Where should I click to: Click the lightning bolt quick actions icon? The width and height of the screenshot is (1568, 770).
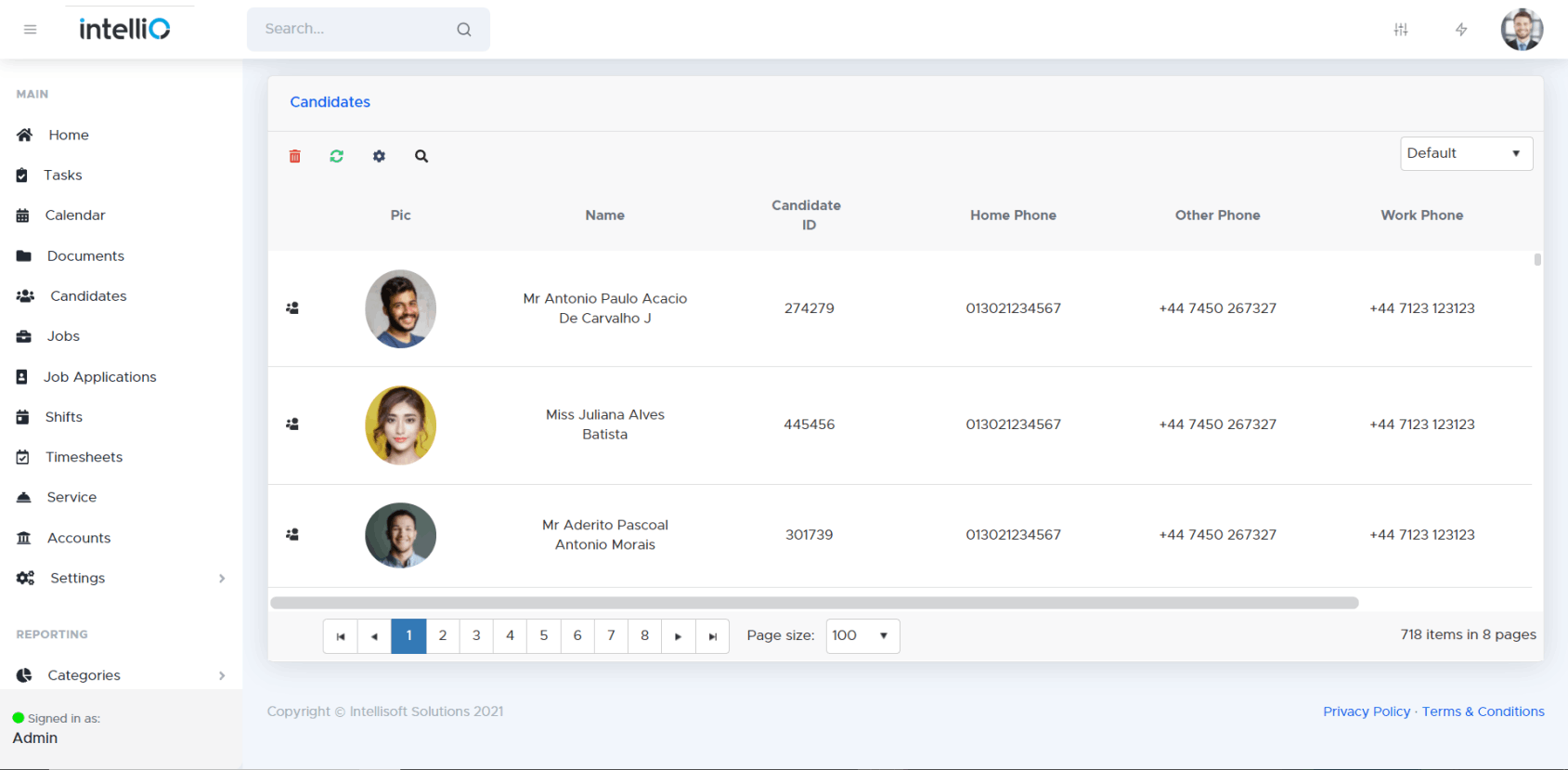pyautogui.click(x=1461, y=30)
